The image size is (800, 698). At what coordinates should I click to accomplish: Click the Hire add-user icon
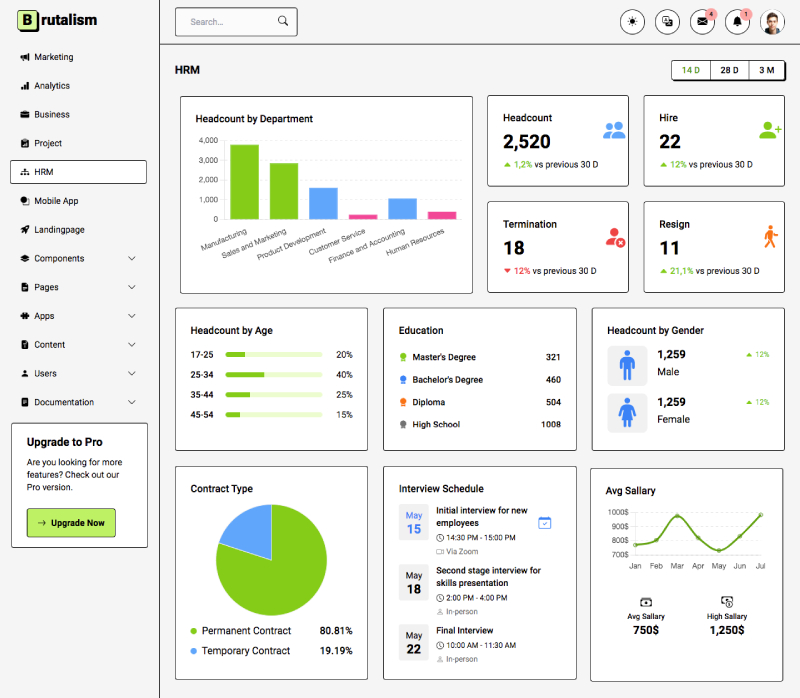(770, 130)
